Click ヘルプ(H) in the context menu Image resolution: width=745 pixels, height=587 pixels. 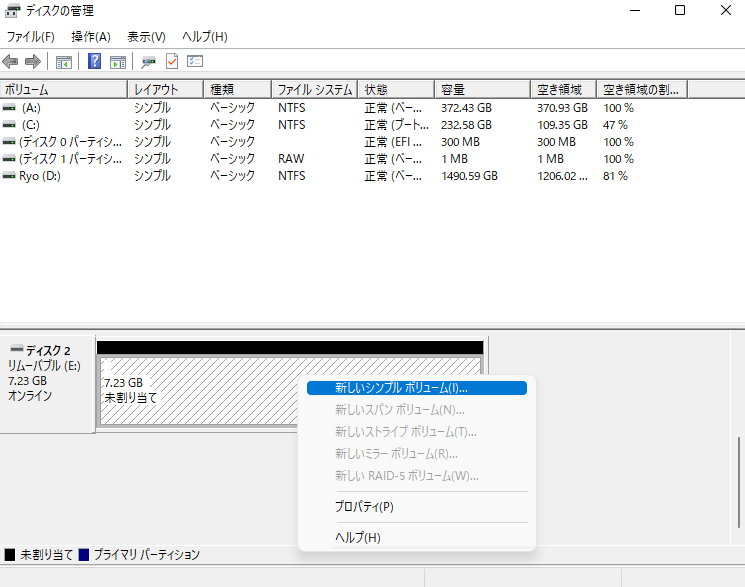(x=358, y=538)
